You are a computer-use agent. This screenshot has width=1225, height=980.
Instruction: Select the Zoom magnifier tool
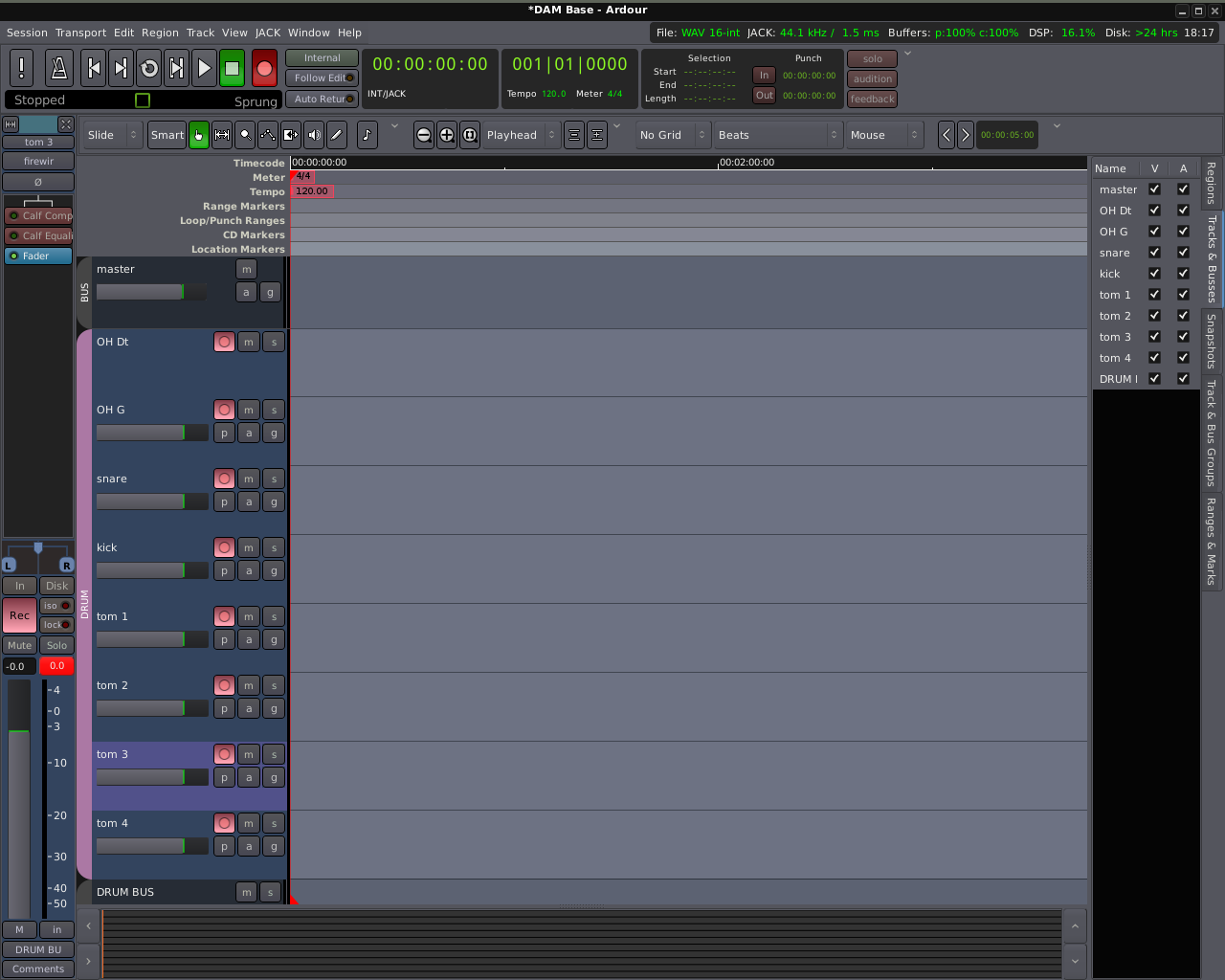coord(245,135)
